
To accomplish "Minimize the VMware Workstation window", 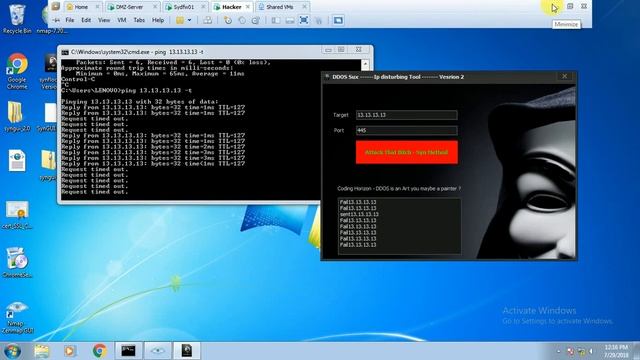I will pyautogui.click(x=555, y=7).
